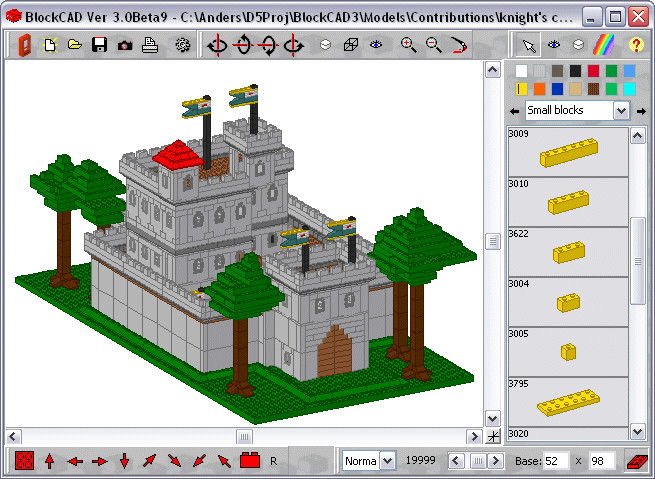The width and height of the screenshot is (655, 479).
Task: Click the printer icon
Action: (x=150, y=45)
